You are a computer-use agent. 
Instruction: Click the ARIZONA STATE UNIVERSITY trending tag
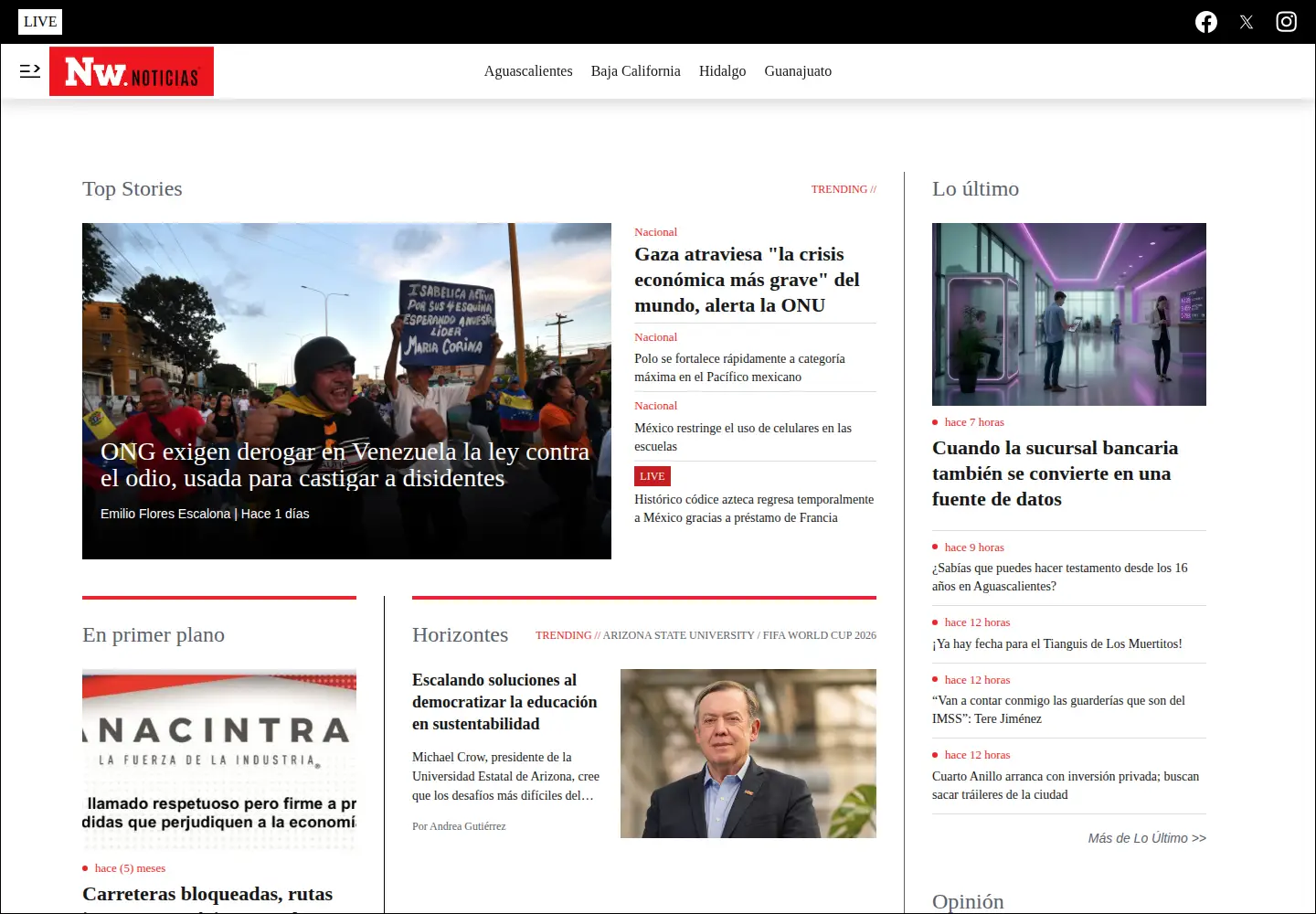point(679,635)
